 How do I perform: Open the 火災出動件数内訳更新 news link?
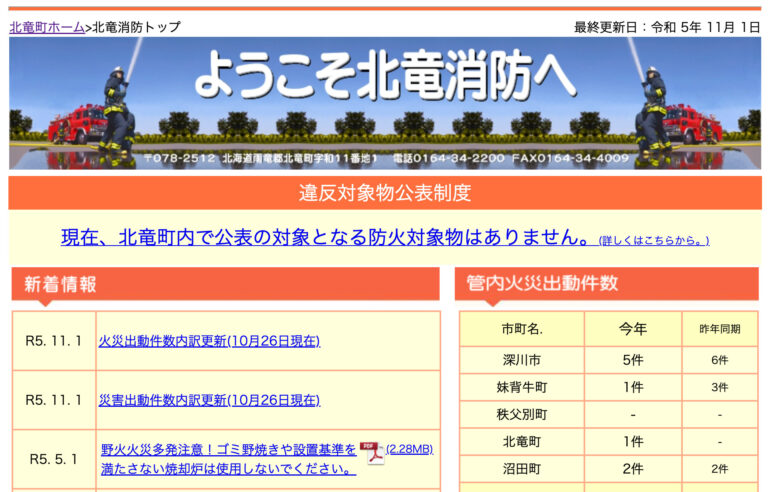point(209,341)
